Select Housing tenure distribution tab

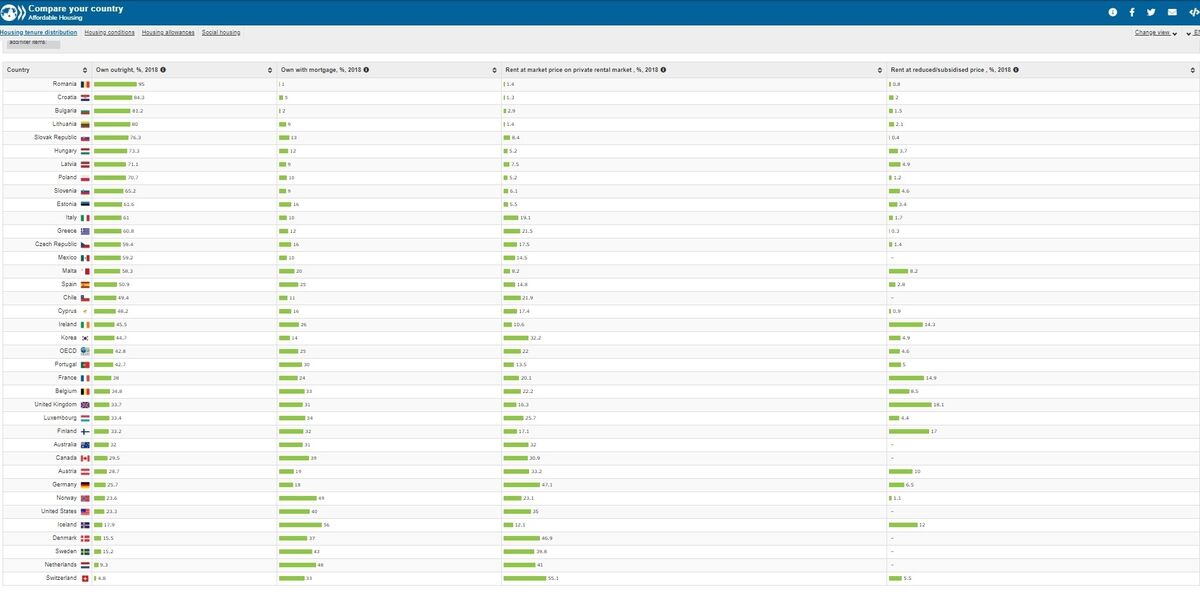[x=39, y=33]
